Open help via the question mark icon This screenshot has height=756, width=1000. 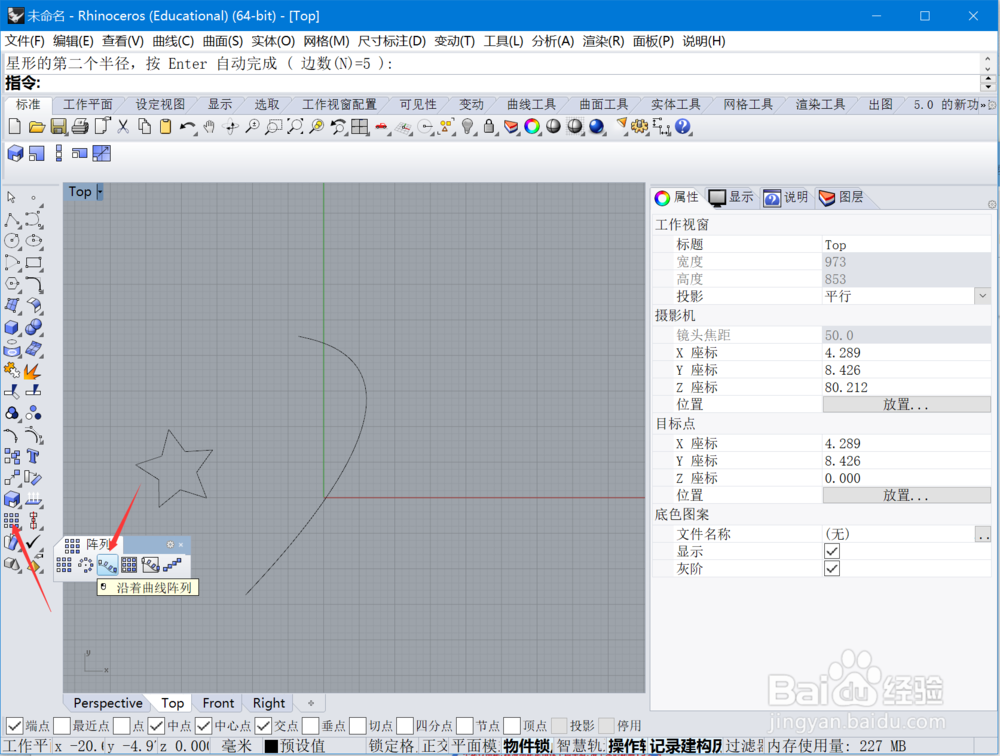[682, 126]
